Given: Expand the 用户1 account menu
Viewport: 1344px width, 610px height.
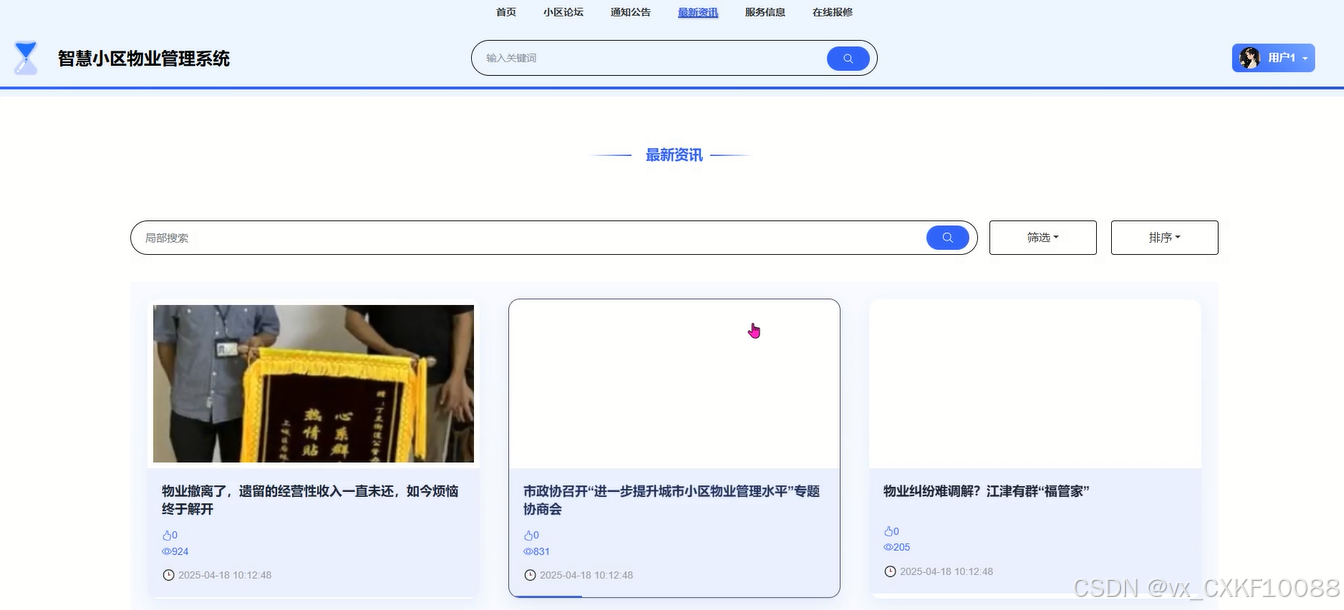Looking at the screenshot, I should [x=1273, y=58].
